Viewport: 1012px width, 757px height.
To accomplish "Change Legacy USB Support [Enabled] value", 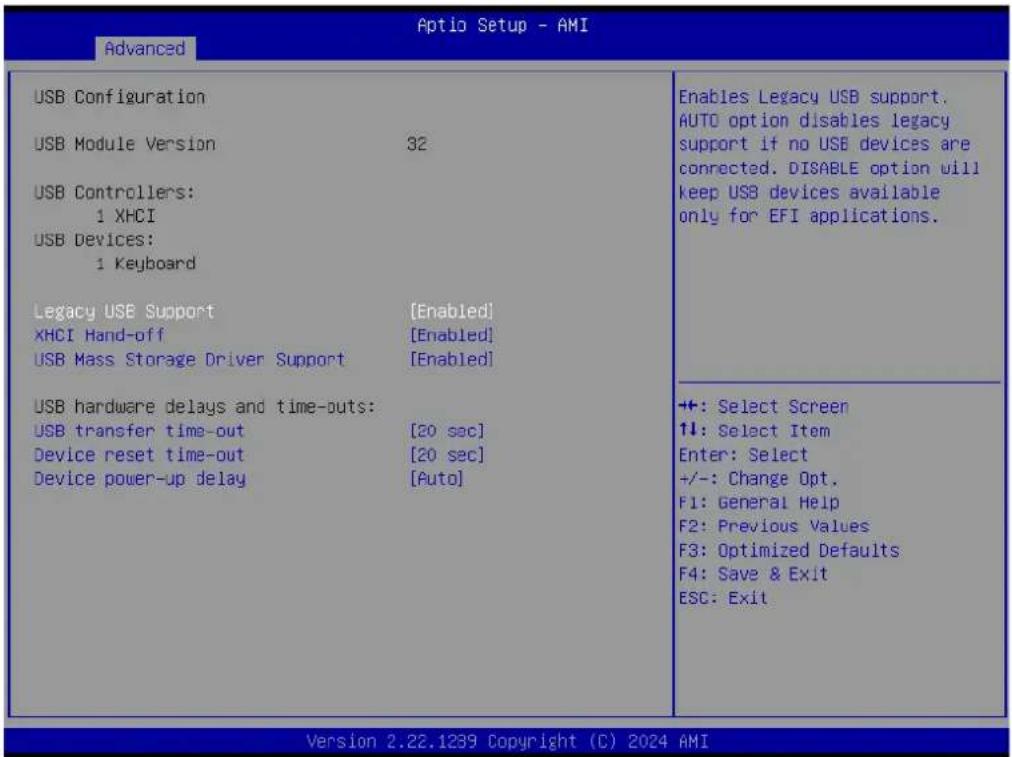I will coord(451,311).
